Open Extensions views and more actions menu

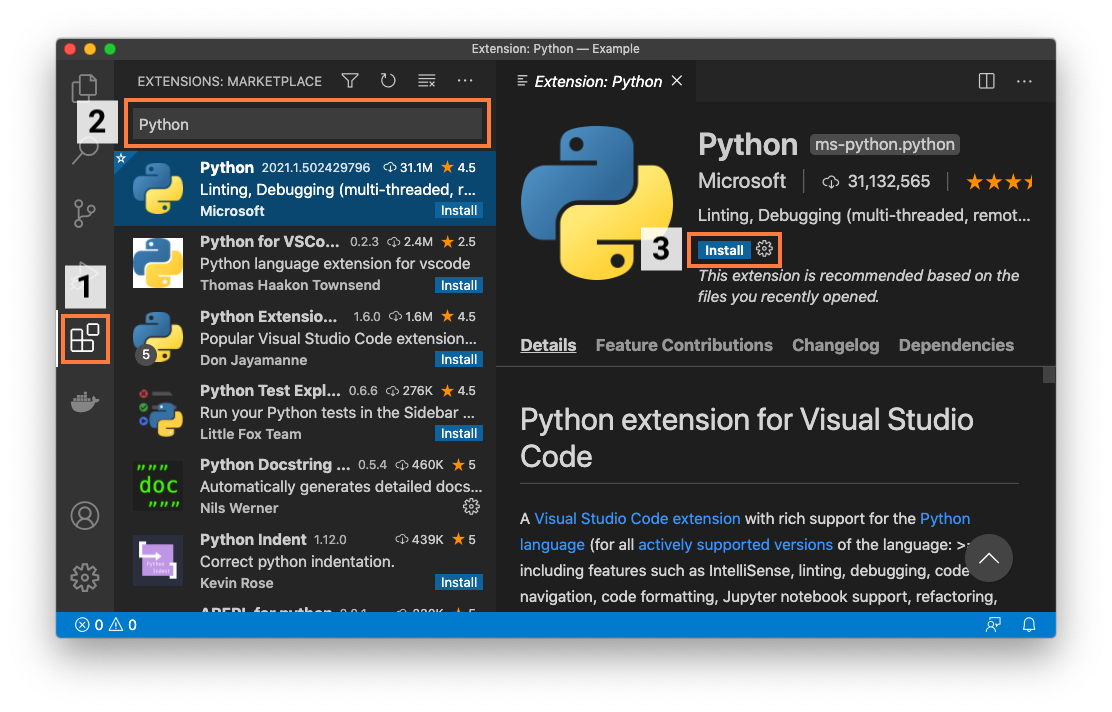pyautogui.click(x=465, y=81)
